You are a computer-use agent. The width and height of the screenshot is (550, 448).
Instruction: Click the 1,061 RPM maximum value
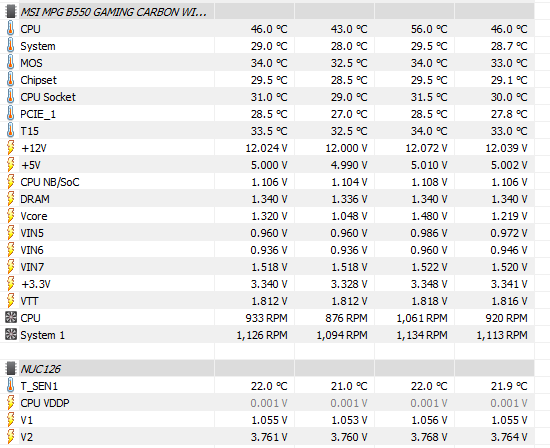[x=422, y=318]
